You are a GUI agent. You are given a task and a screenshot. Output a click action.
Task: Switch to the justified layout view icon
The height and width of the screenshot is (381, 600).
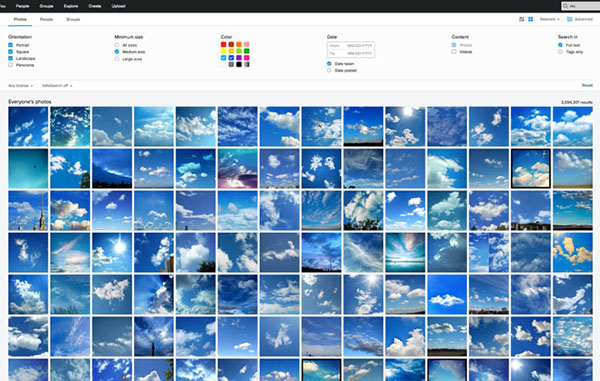point(522,19)
